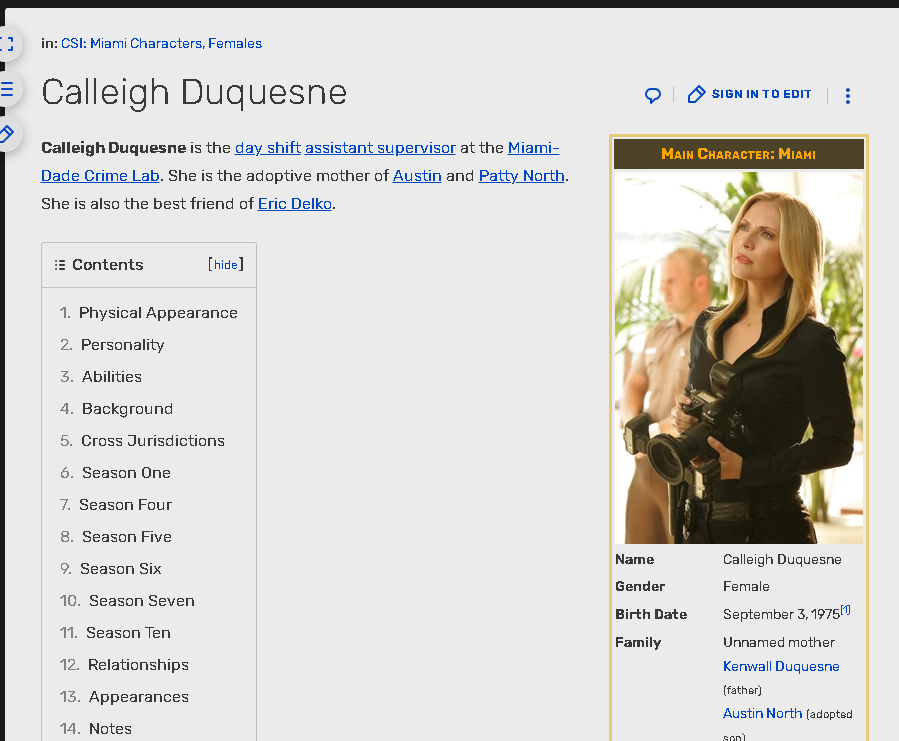Click the September 3, 1975 birth date
Viewport: 899px width, 741px height.
click(781, 614)
